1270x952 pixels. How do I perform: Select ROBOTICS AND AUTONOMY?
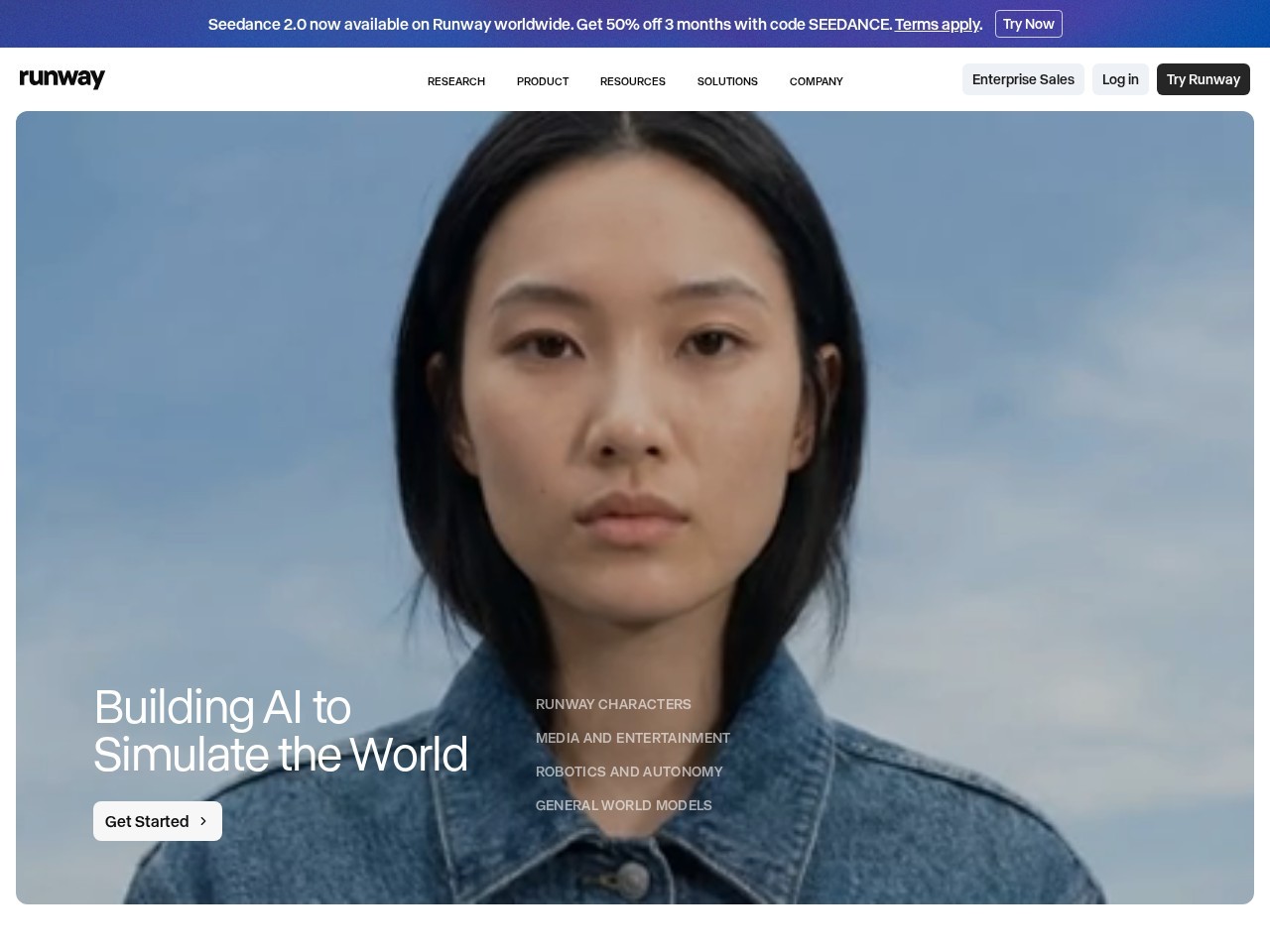pyautogui.click(x=629, y=772)
